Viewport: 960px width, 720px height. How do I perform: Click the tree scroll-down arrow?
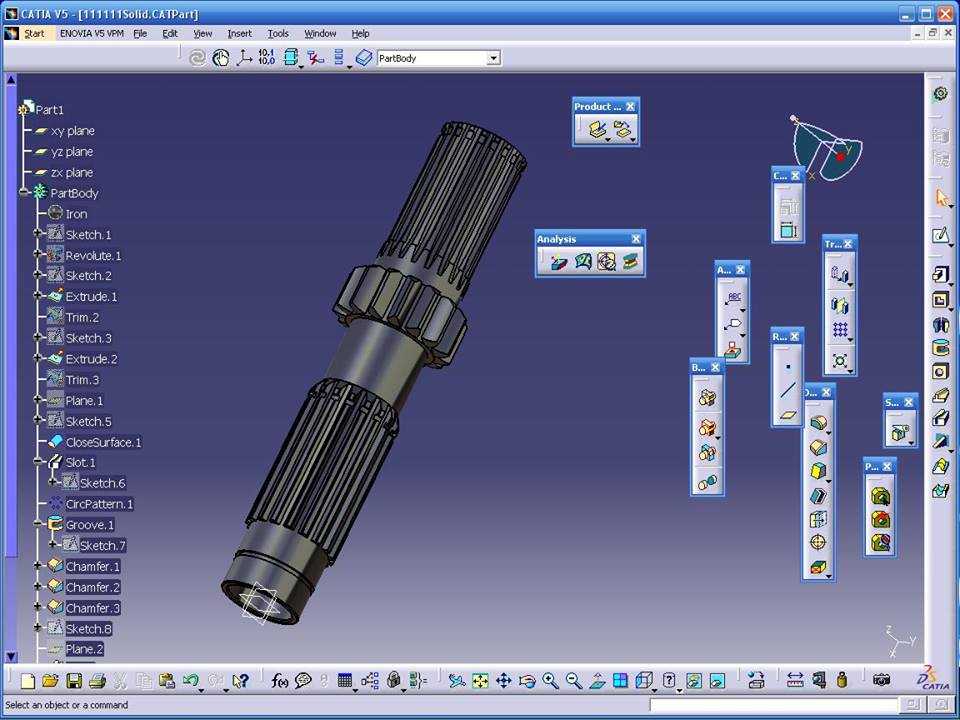(x=10, y=656)
